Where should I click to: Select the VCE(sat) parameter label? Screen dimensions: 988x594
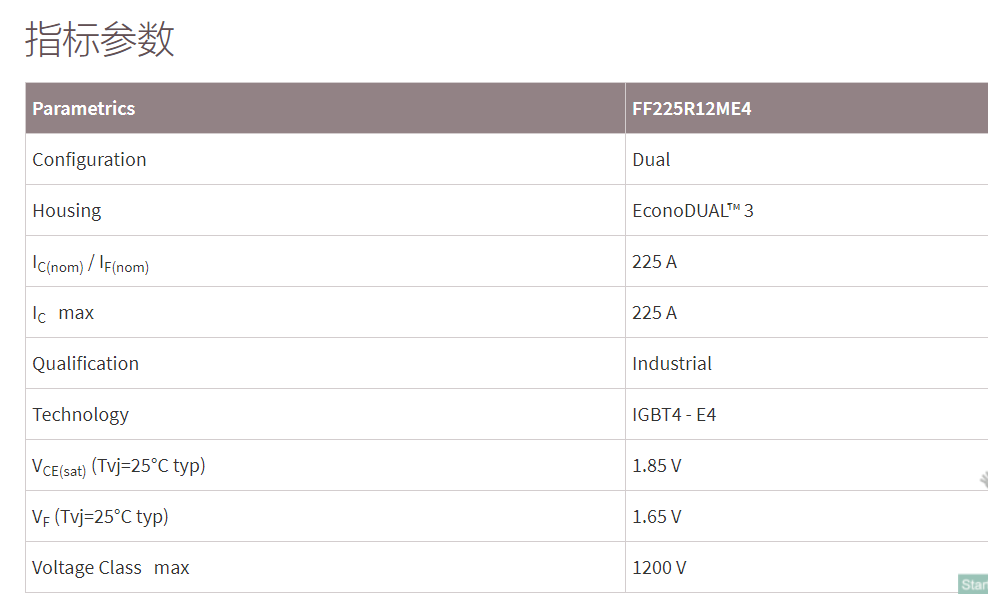pos(118,466)
